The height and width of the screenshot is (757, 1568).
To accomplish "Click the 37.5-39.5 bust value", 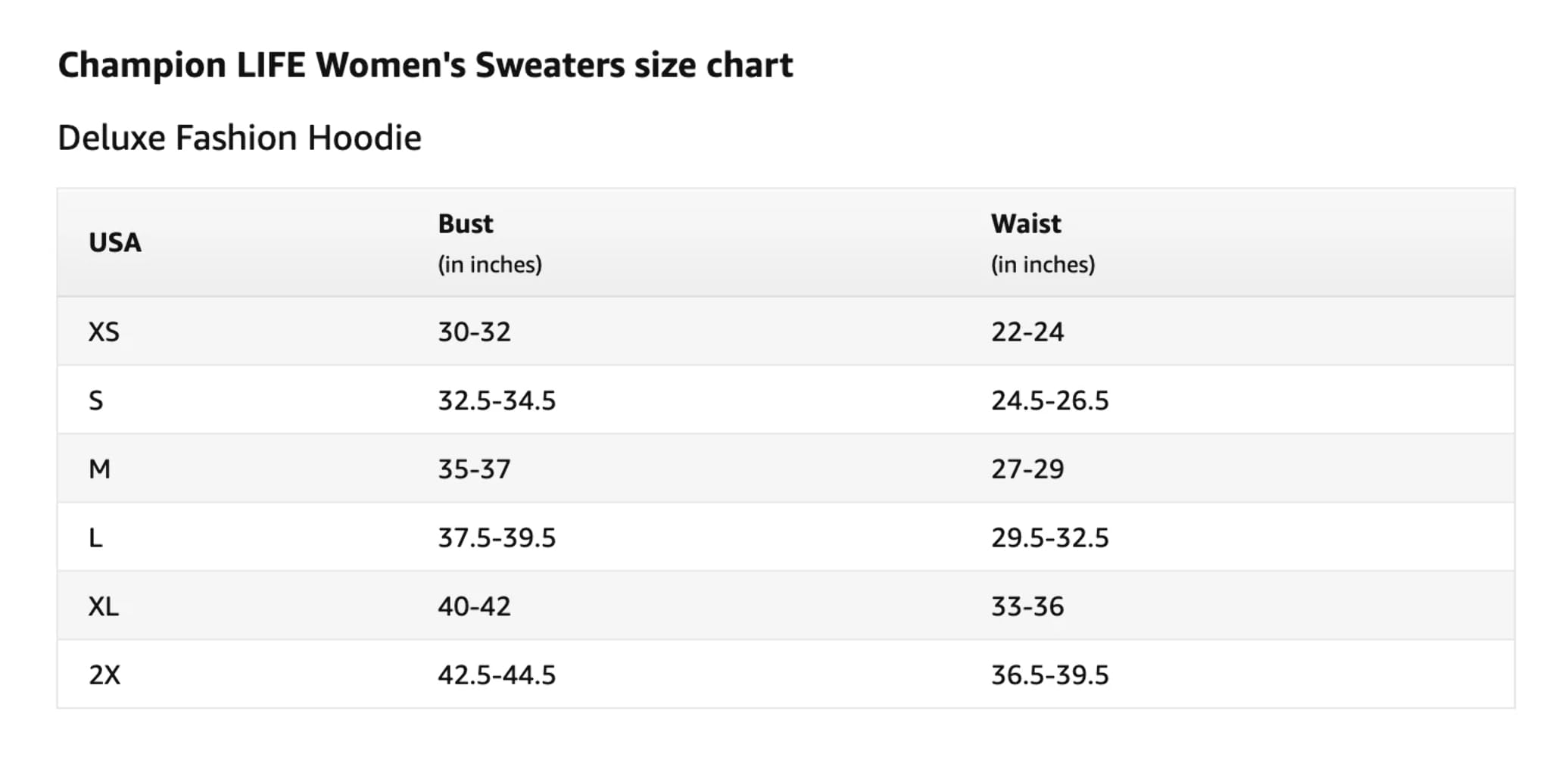I will [x=497, y=537].
